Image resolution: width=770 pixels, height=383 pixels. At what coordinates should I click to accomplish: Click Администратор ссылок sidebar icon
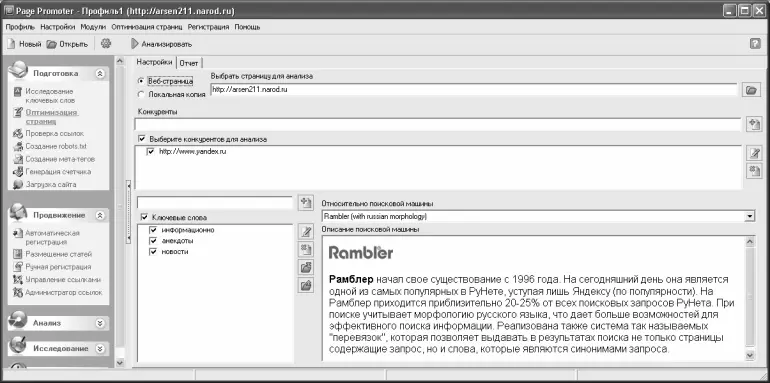point(18,293)
